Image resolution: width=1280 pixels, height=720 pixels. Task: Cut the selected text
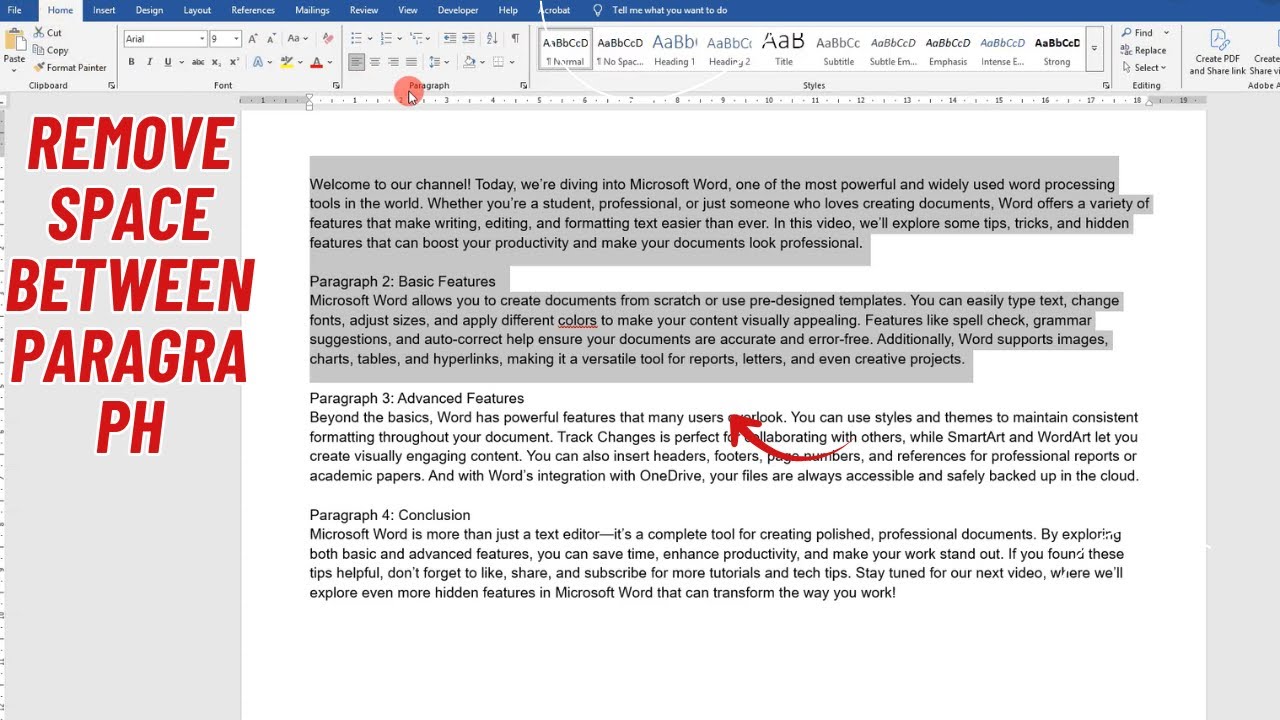47,32
